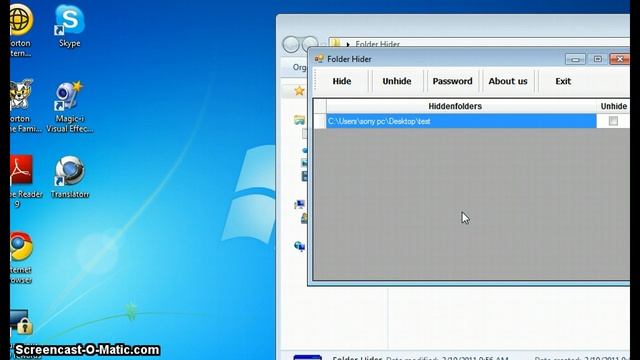Open the Translator desktop shortcut
640x360 pixels.
pyautogui.click(x=69, y=177)
